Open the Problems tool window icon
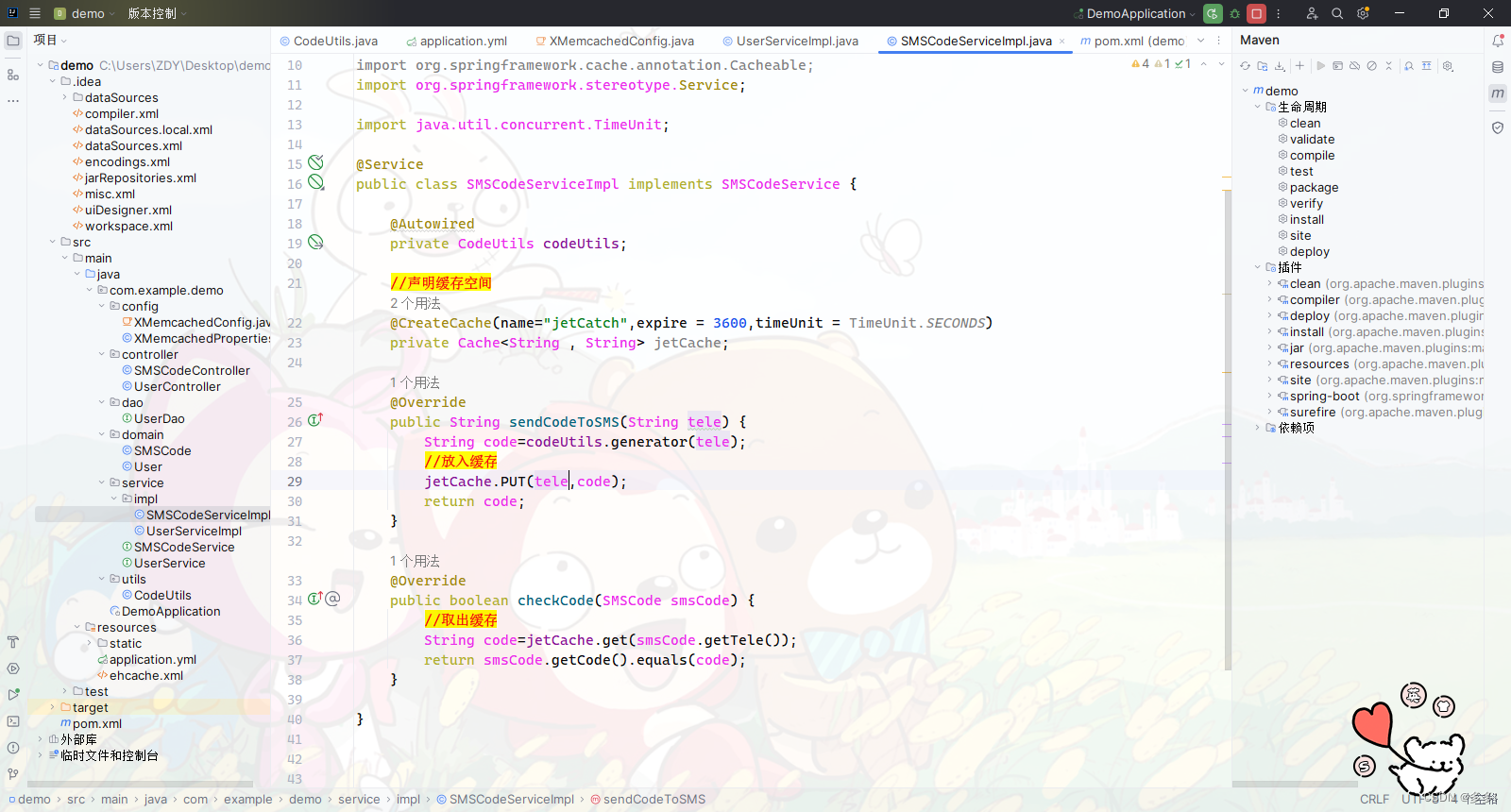Viewport: 1511px width, 812px height. [13, 748]
